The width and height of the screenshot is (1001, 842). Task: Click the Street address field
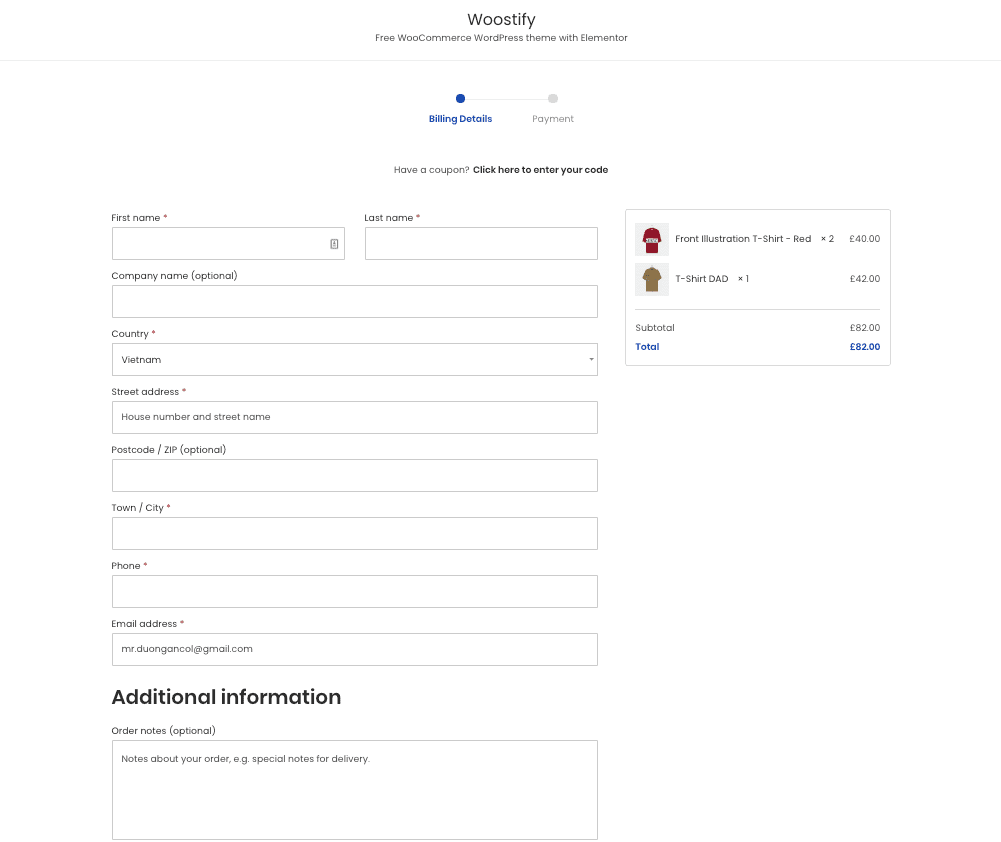(354, 417)
